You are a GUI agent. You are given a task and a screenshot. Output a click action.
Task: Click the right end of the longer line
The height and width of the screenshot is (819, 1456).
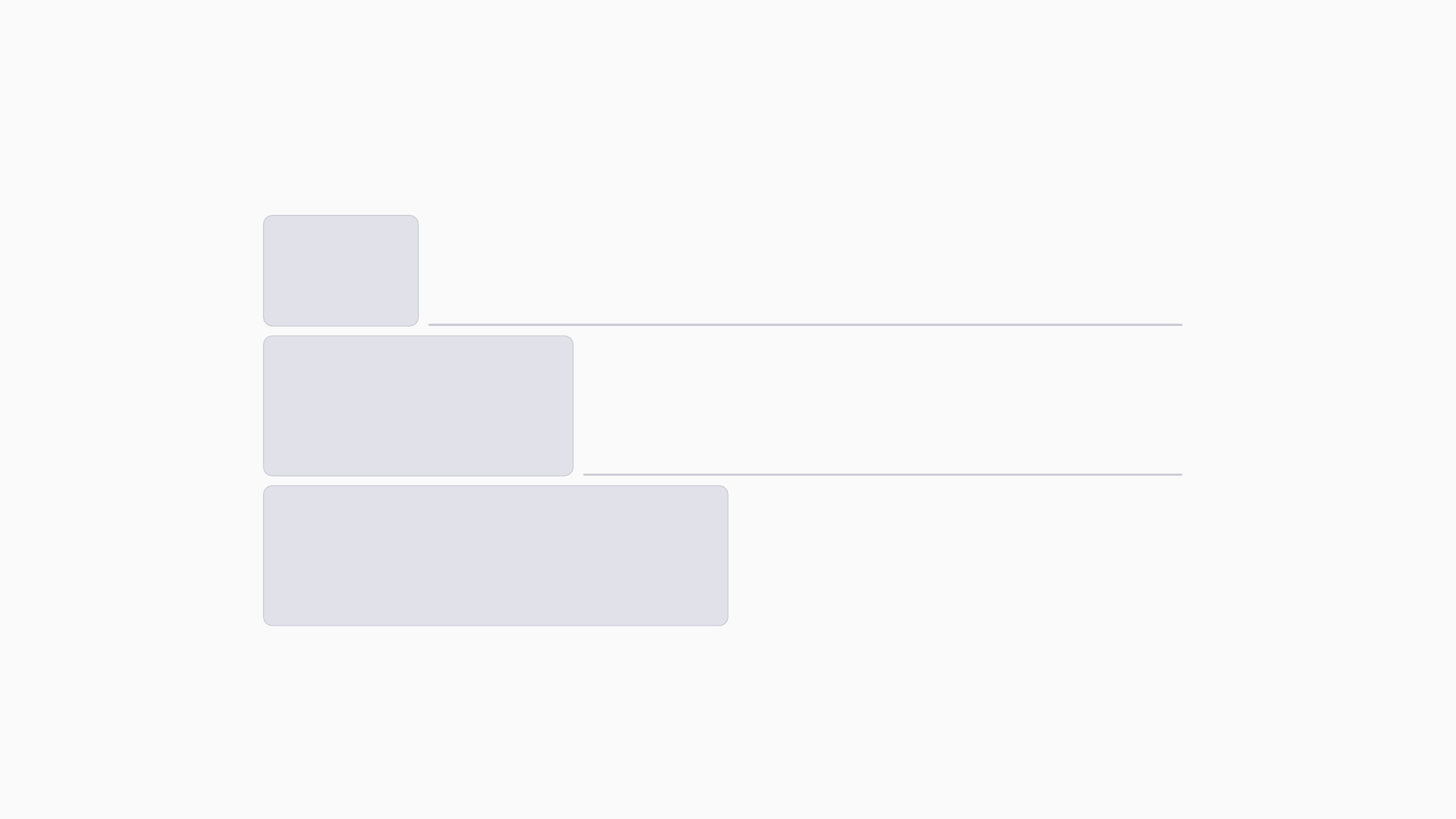[x=1180, y=325]
